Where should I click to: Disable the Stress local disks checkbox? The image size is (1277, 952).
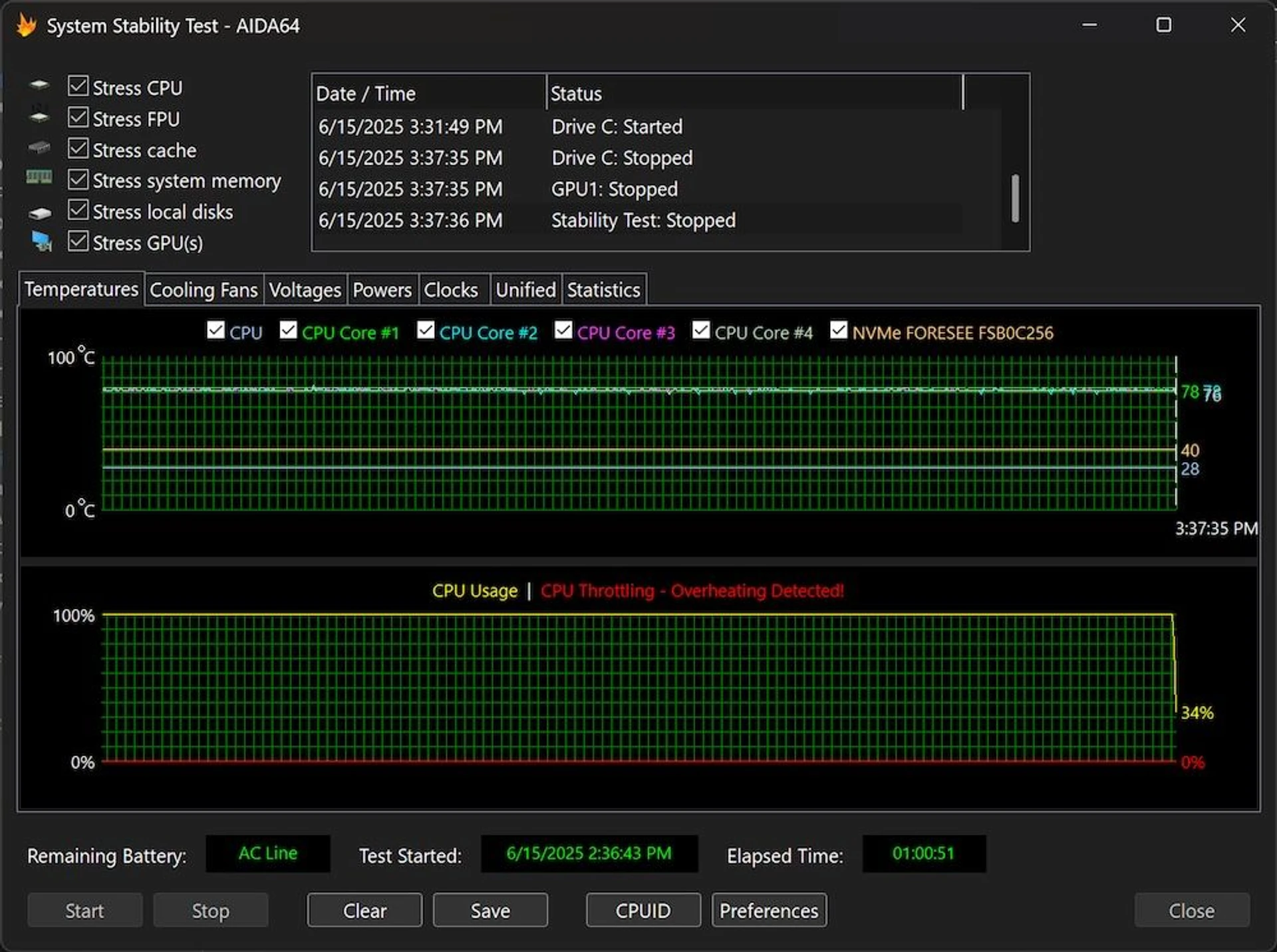[78, 210]
